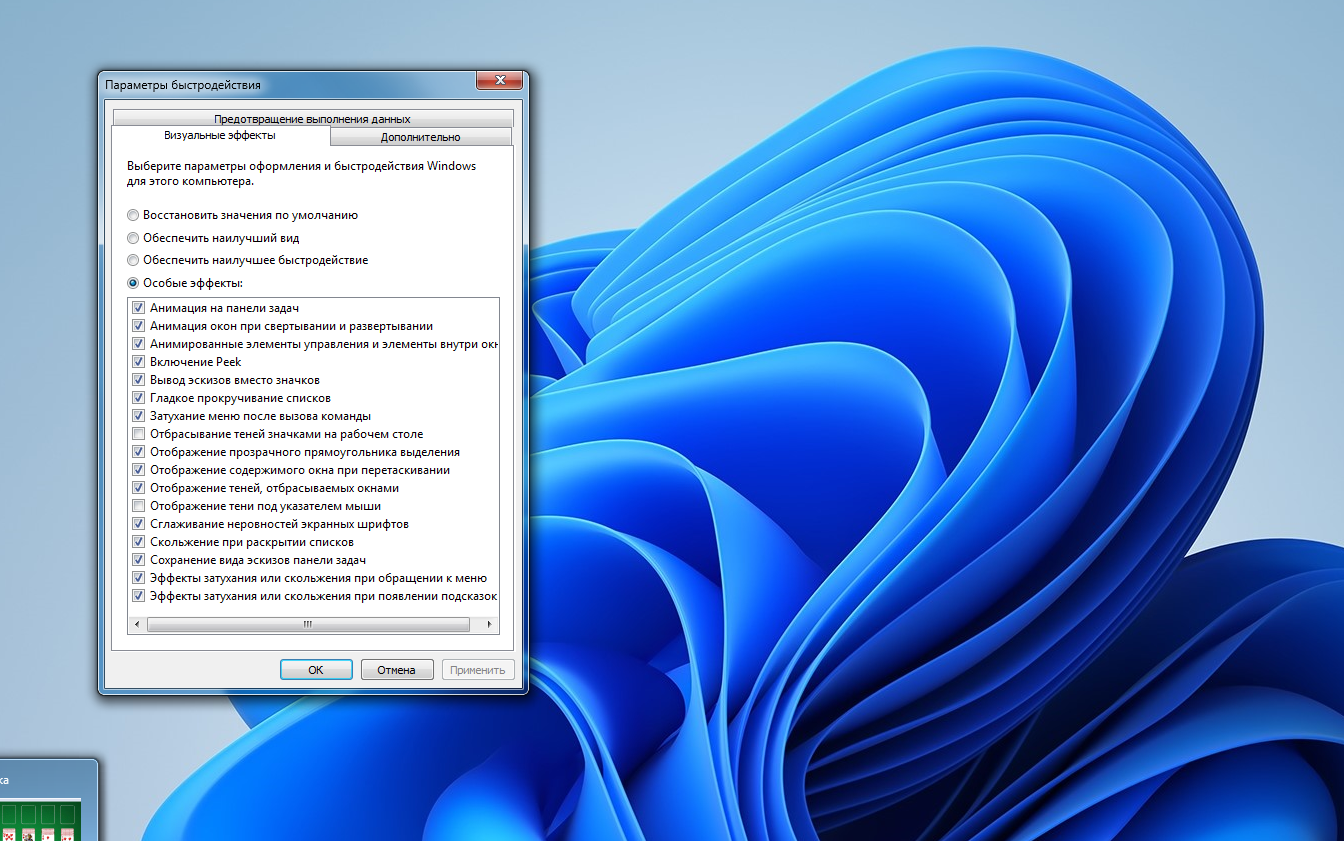Toggle Гладкое прокручивание списков
The height and width of the screenshot is (841, 1344).
pyautogui.click(x=138, y=398)
